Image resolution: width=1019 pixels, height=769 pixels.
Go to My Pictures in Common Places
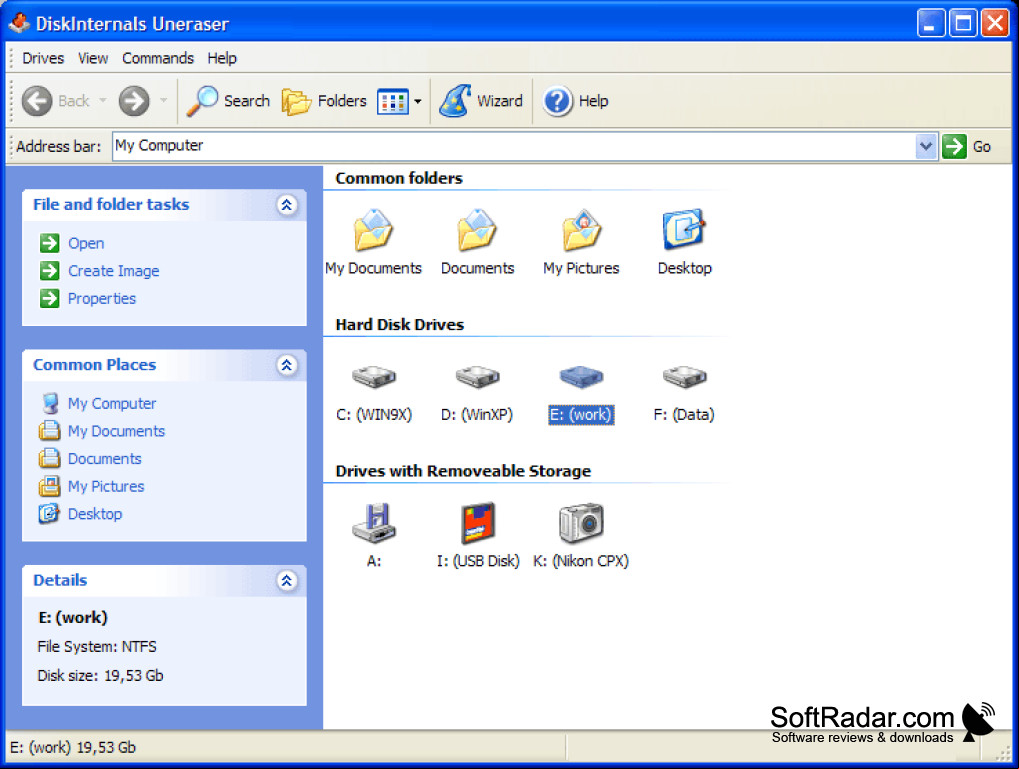[106, 486]
